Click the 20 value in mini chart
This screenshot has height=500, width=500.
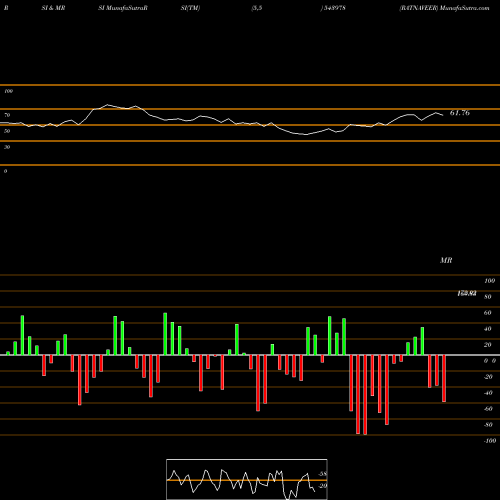323,486
